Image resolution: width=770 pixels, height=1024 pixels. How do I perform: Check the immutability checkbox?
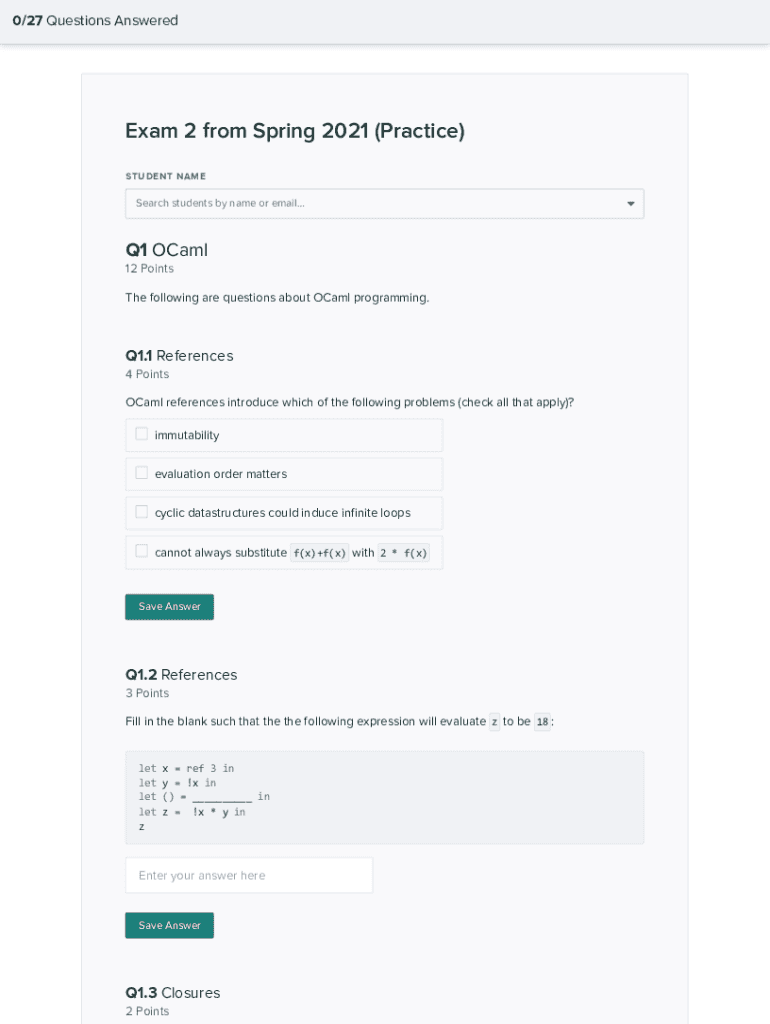tap(142, 434)
